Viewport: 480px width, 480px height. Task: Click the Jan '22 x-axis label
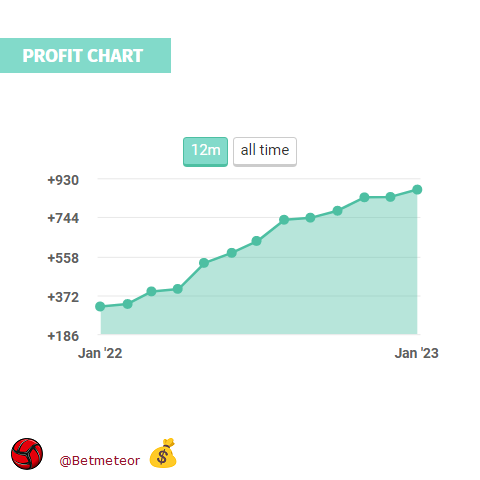[x=100, y=353]
